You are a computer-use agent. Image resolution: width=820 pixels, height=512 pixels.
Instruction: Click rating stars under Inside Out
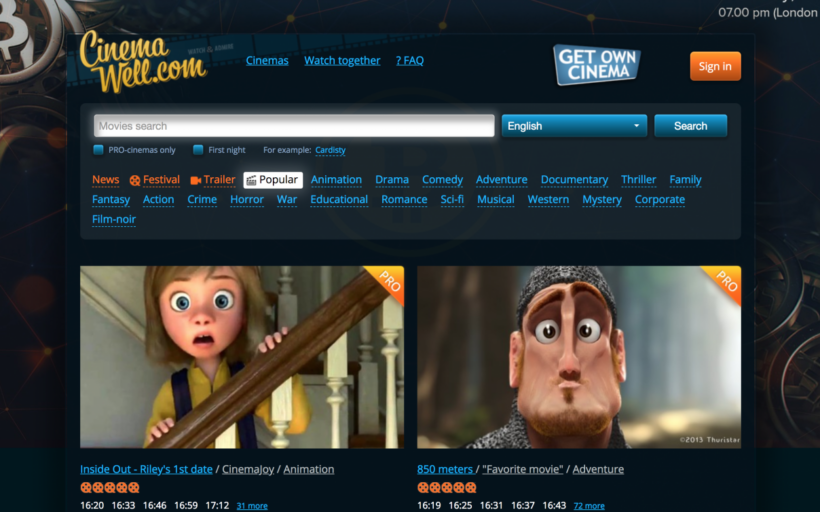(x=110, y=488)
